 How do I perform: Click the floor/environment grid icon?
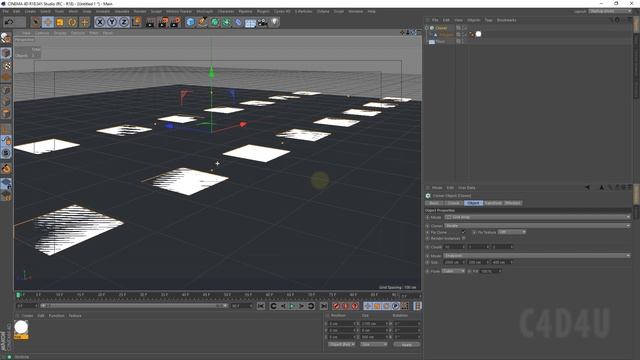coord(250,22)
